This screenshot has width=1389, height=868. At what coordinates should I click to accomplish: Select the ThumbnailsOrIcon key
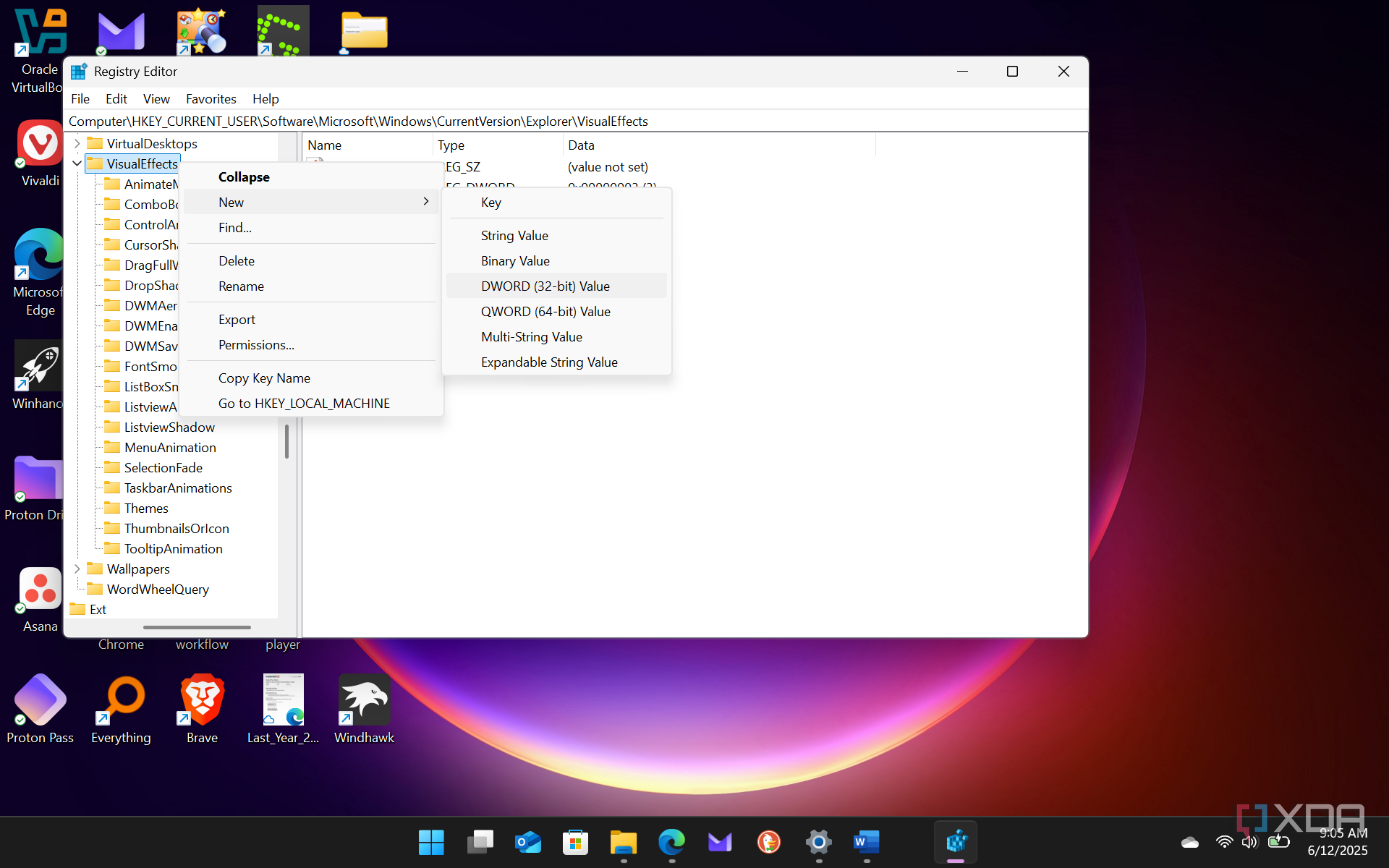click(177, 529)
